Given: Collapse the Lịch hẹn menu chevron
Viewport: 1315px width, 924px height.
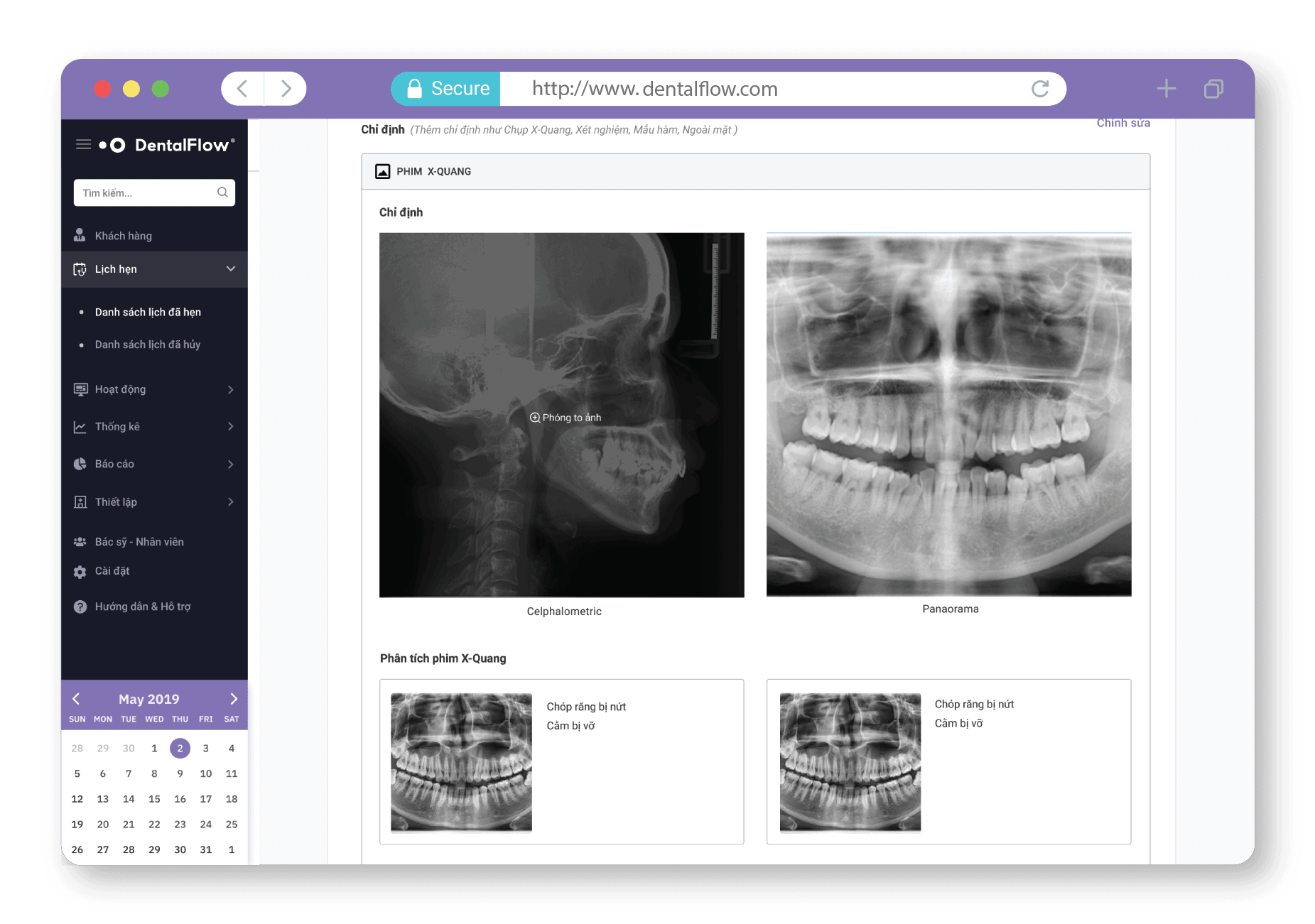Looking at the screenshot, I should (230, 269).
